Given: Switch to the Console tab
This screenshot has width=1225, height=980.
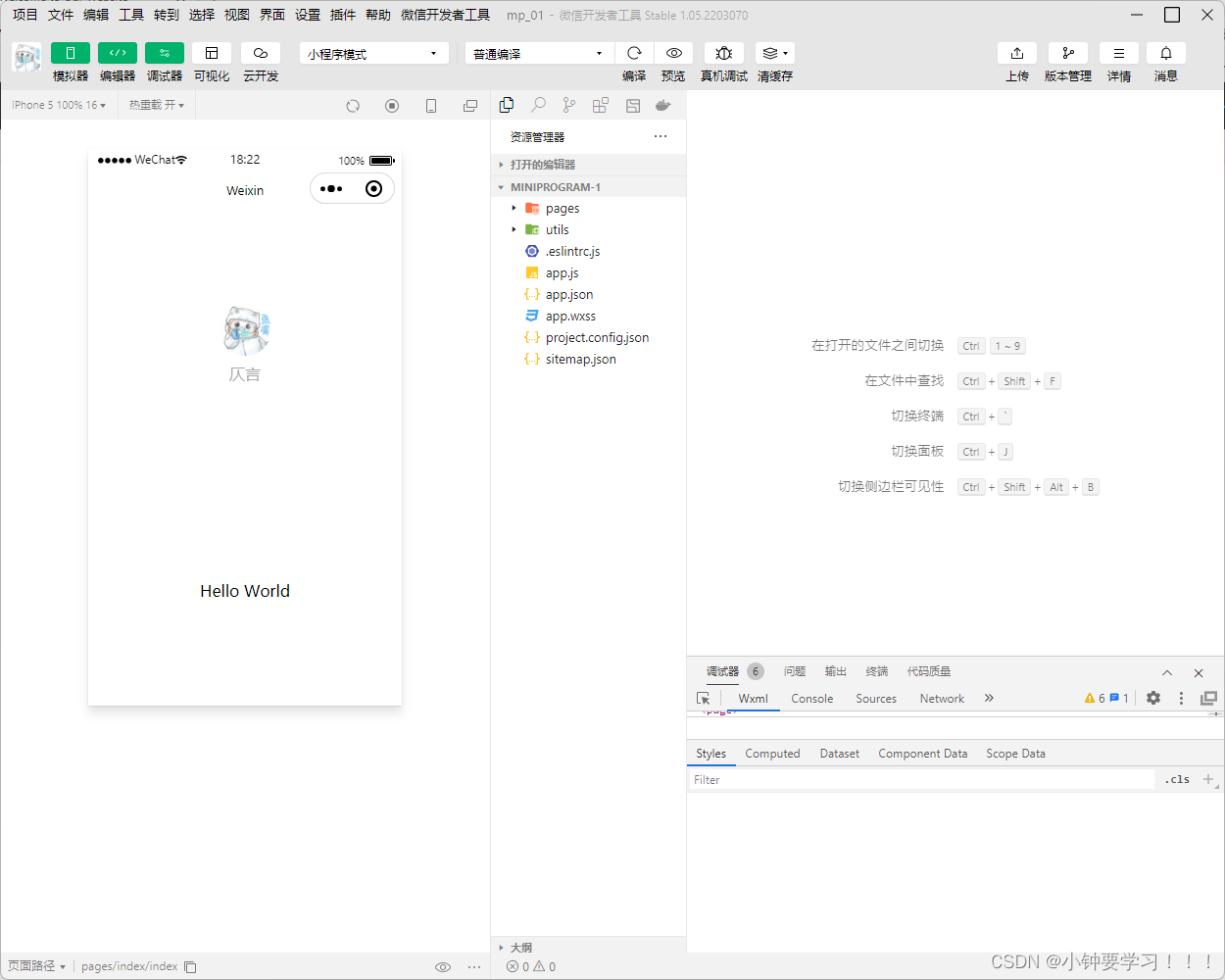Looking at the screenshot, I should pos(811,699).
